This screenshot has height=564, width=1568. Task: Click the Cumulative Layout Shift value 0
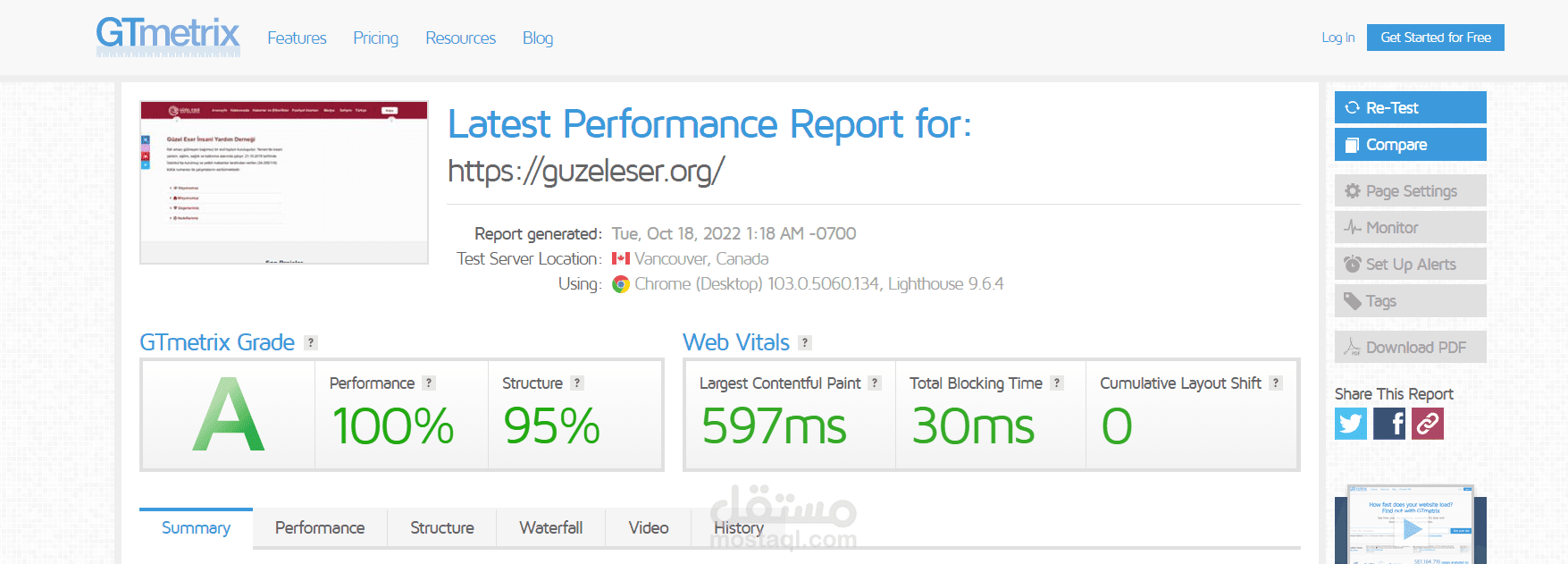coord(1117,426)
